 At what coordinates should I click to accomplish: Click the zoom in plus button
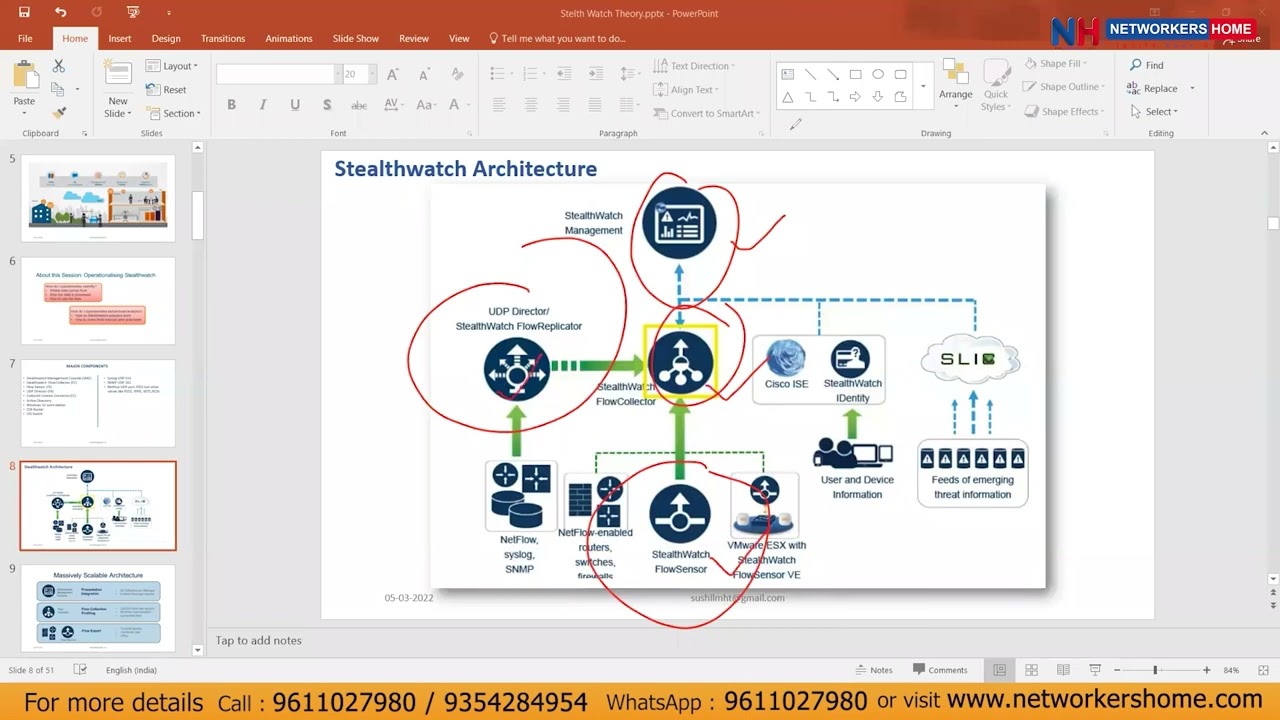point(1206,670)
